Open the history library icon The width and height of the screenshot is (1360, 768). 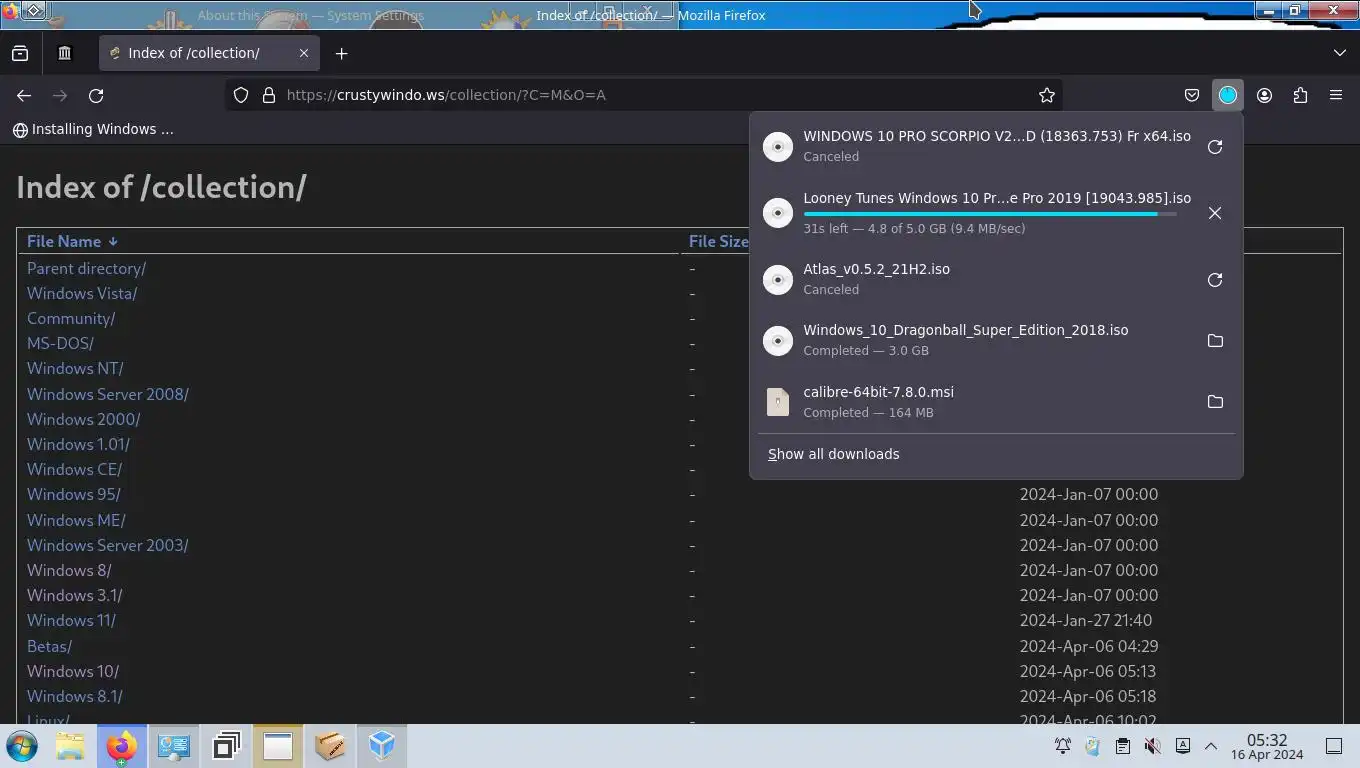click(65, 53)
